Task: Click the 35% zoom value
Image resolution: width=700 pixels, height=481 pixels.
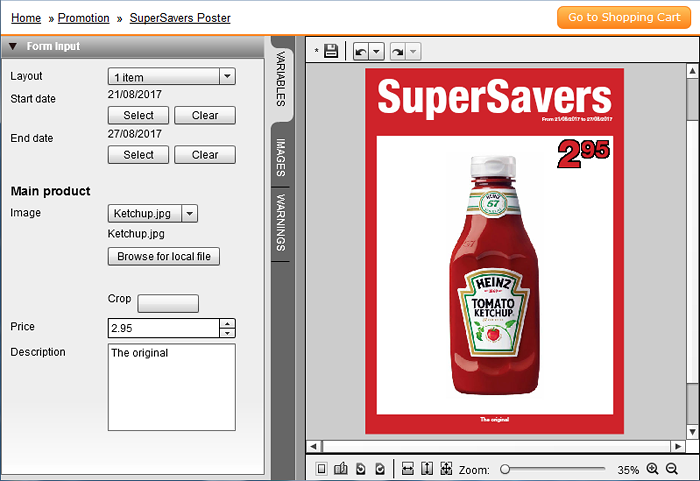Action: pyautogui.click(x=628, y=470)
